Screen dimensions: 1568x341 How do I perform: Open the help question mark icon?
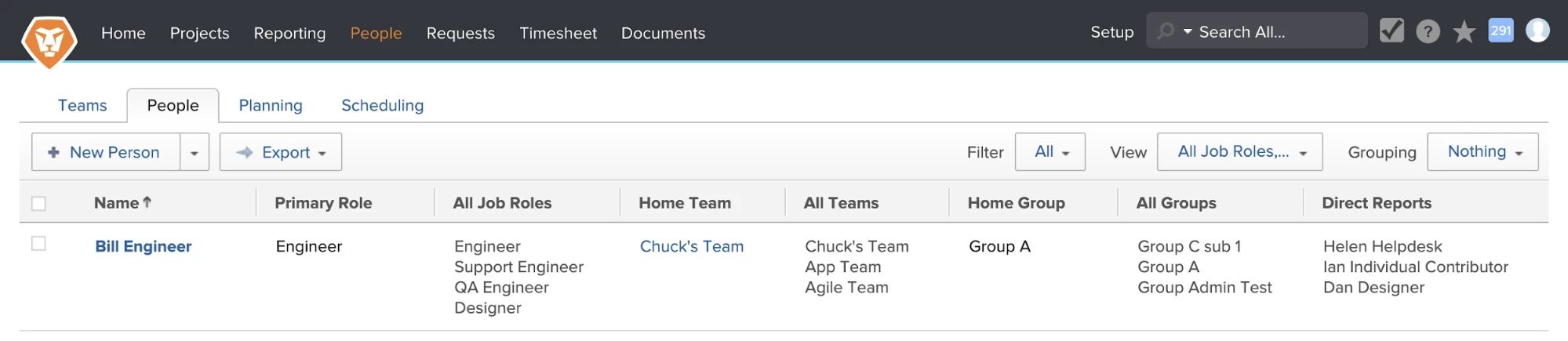tap(1428, 31)
